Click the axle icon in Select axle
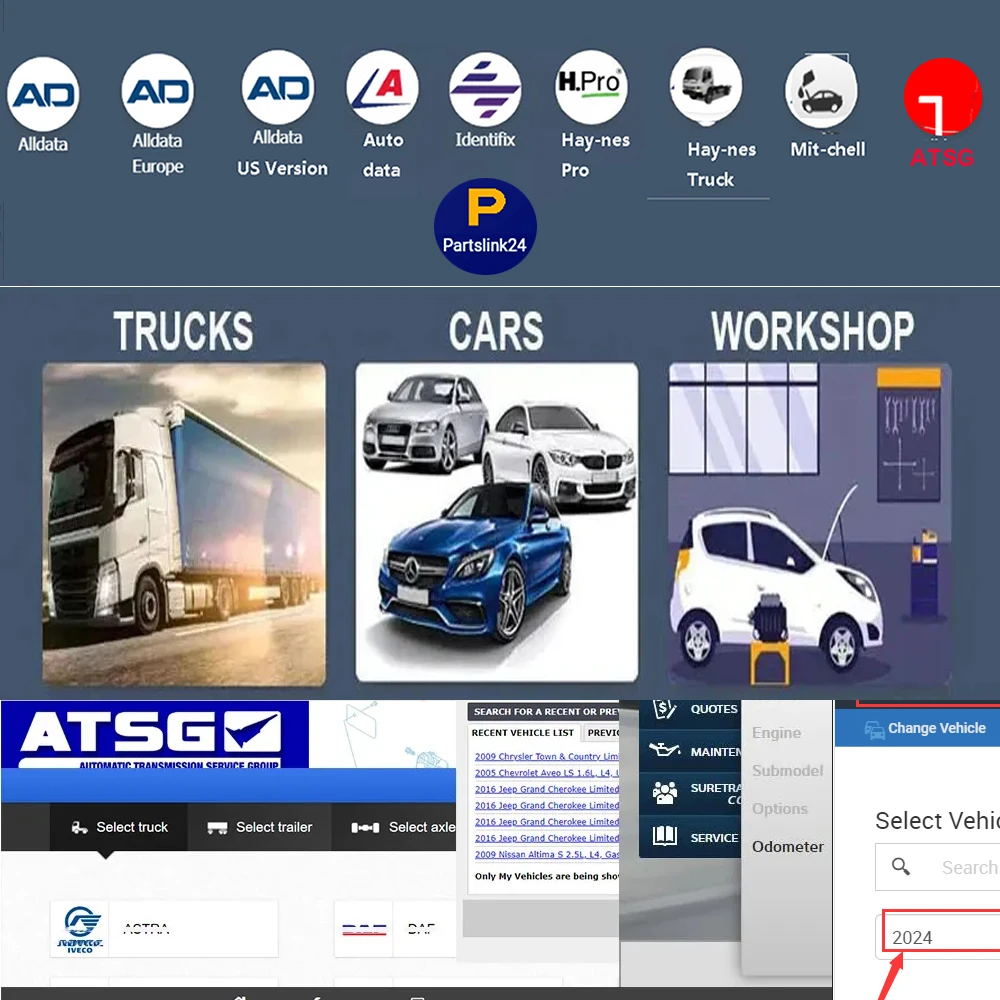Viewport: 1000px width, 1000px height. click(x=365, y=828)
